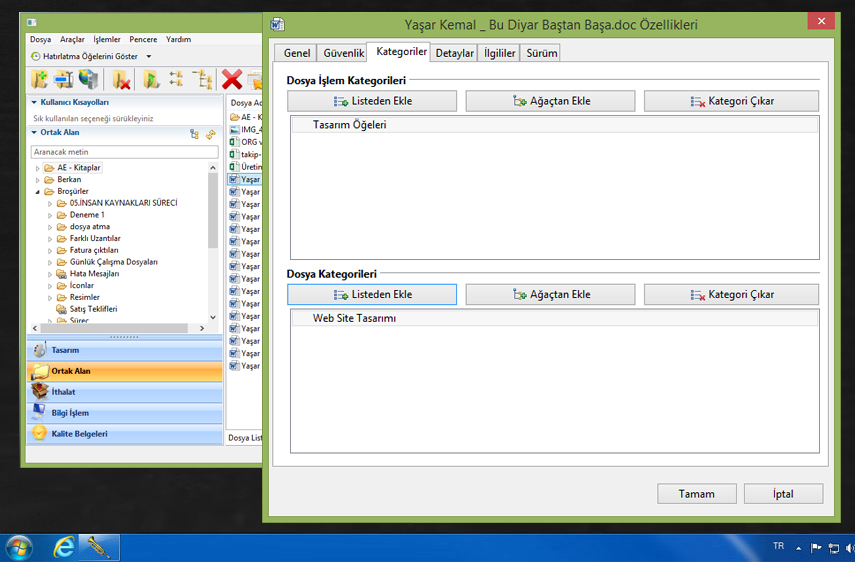Collapse the Broşürler folder
The image size is (855, 562).
click(x=38, y=192)
